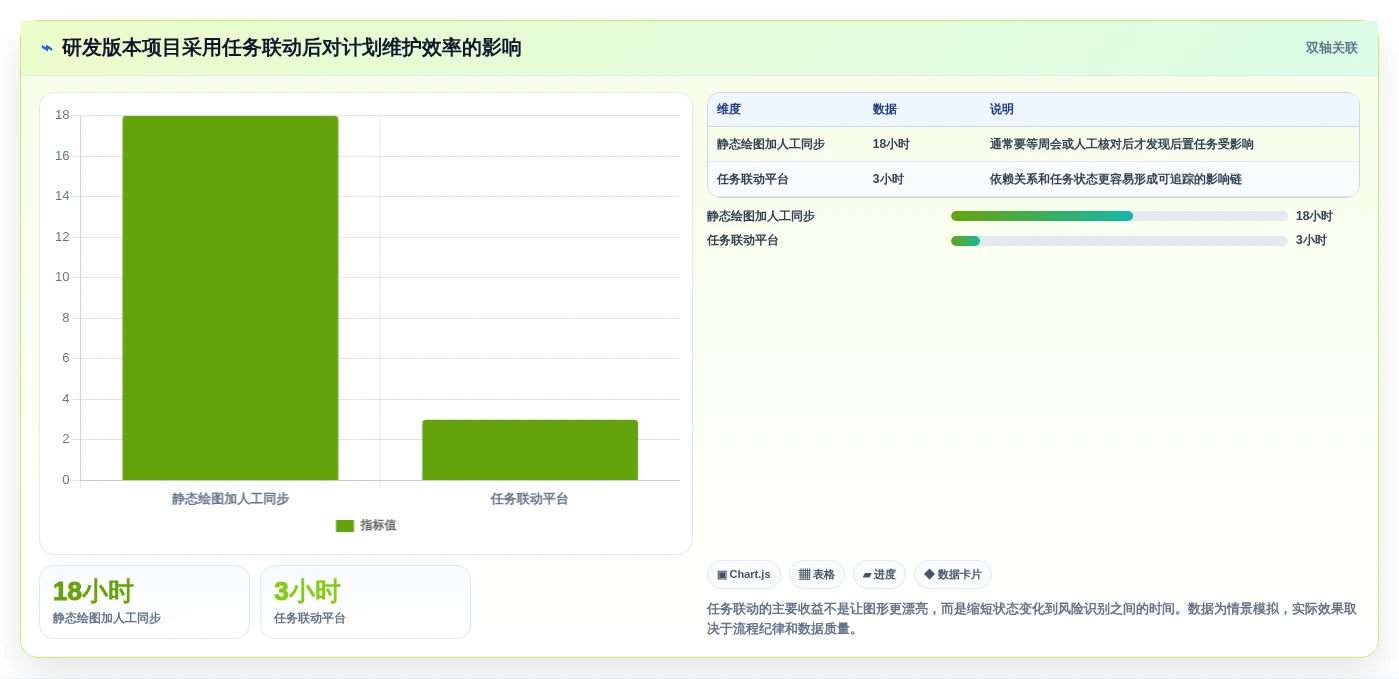Click the chart title heading text
The image size is (1399, 679).
click(x=291, y=48)
